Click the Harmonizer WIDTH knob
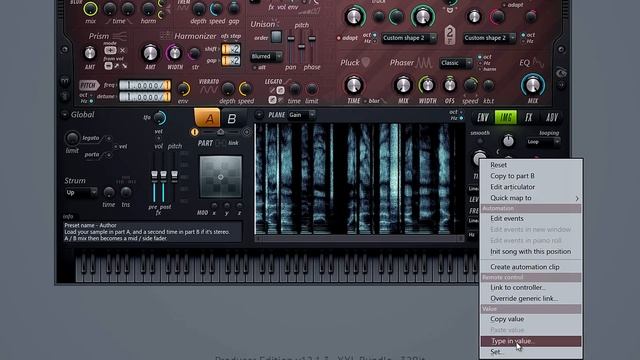640x360 pixels. pos(175,53)
